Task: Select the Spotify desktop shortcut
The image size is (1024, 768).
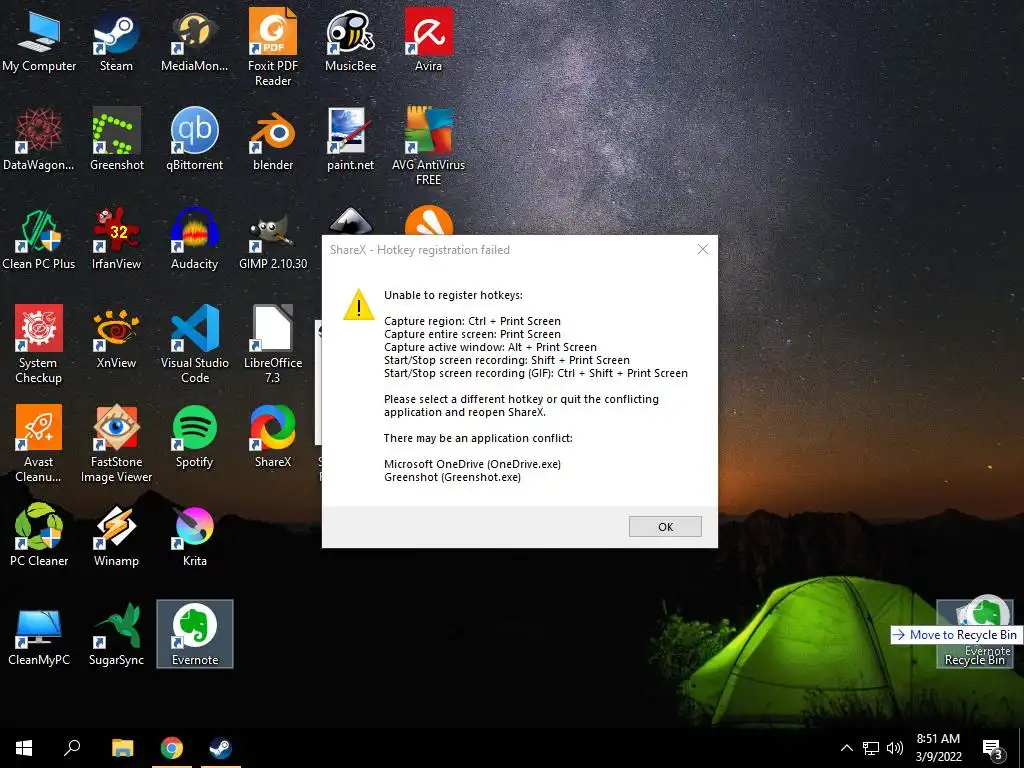Action: pos(195,437)
